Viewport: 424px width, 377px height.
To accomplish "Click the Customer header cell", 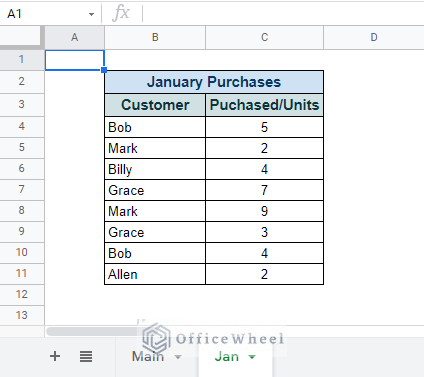I will [155, 105].
